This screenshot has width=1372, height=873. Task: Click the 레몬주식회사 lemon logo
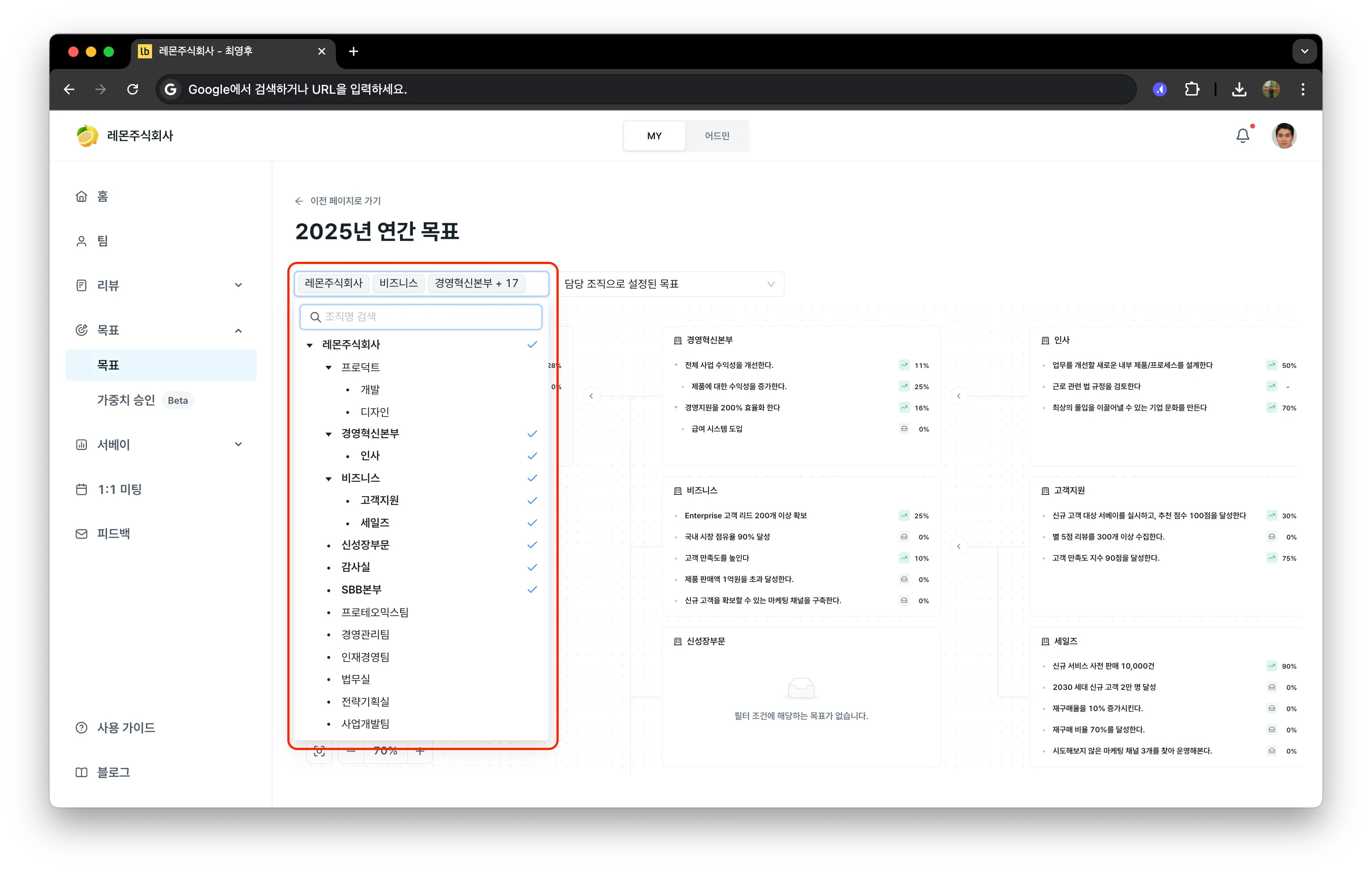click(x=87, y=136)
